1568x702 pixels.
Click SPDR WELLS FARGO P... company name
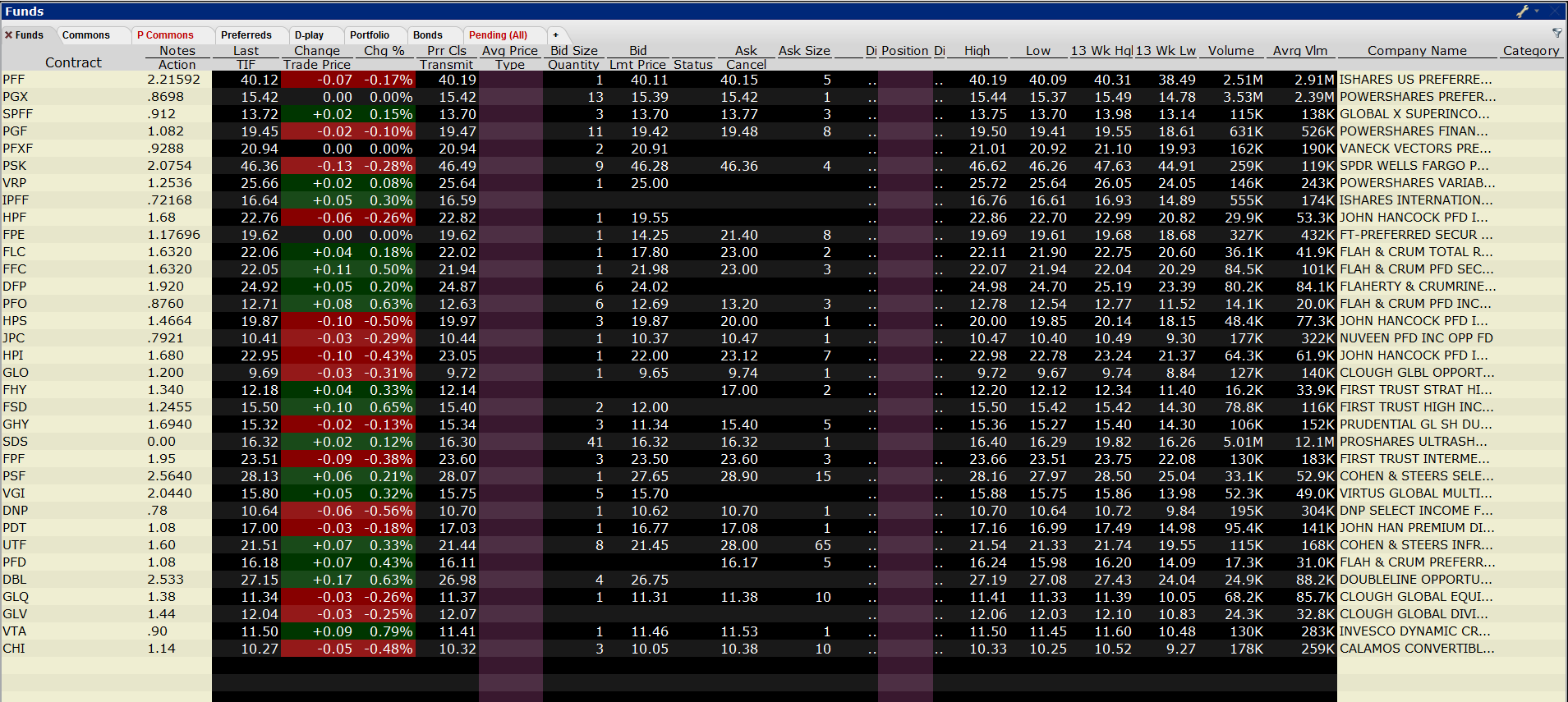coord(1414,166)
